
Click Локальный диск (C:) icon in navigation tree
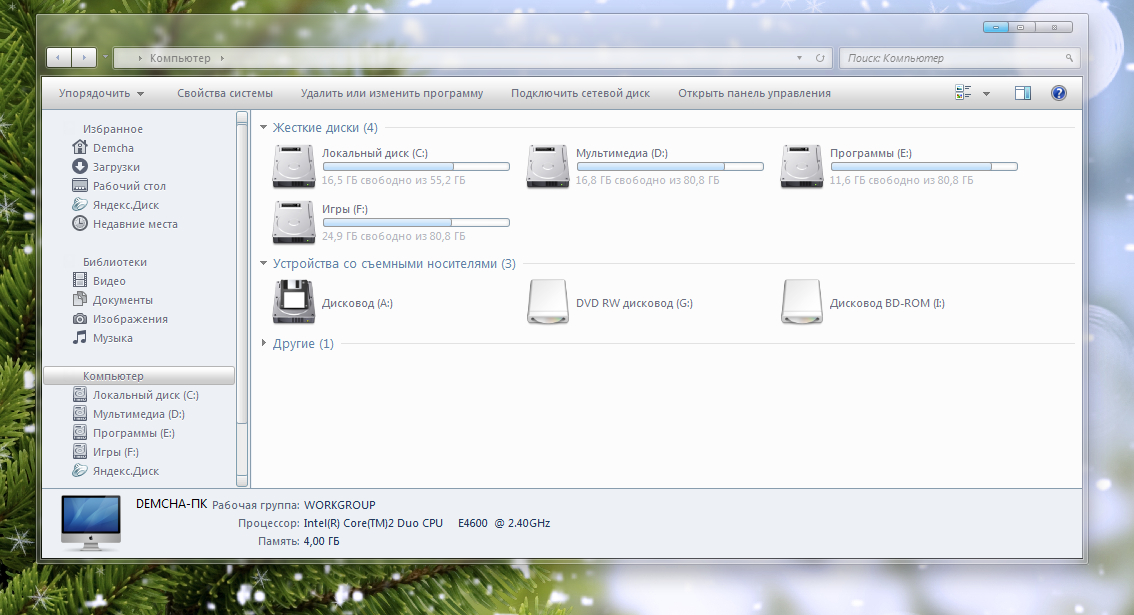(80, 394)
